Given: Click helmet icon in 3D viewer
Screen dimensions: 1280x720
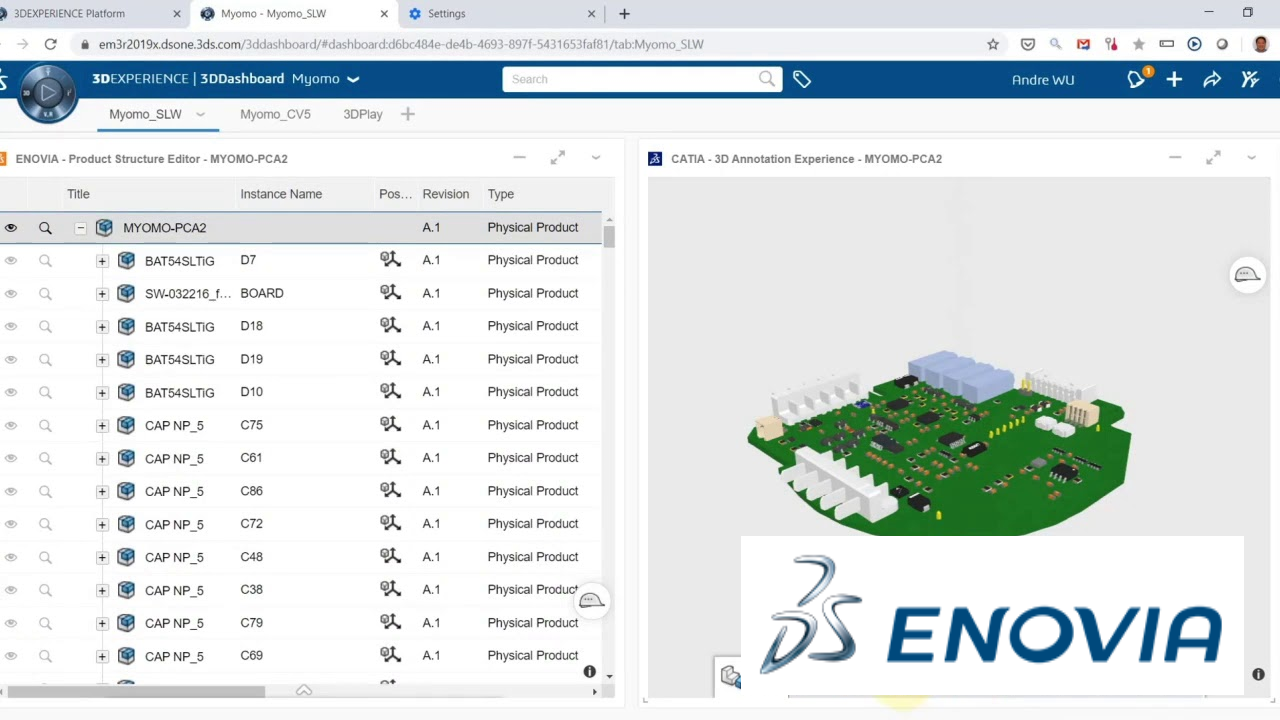Looking at the screenshot, I should [1247, 275].
